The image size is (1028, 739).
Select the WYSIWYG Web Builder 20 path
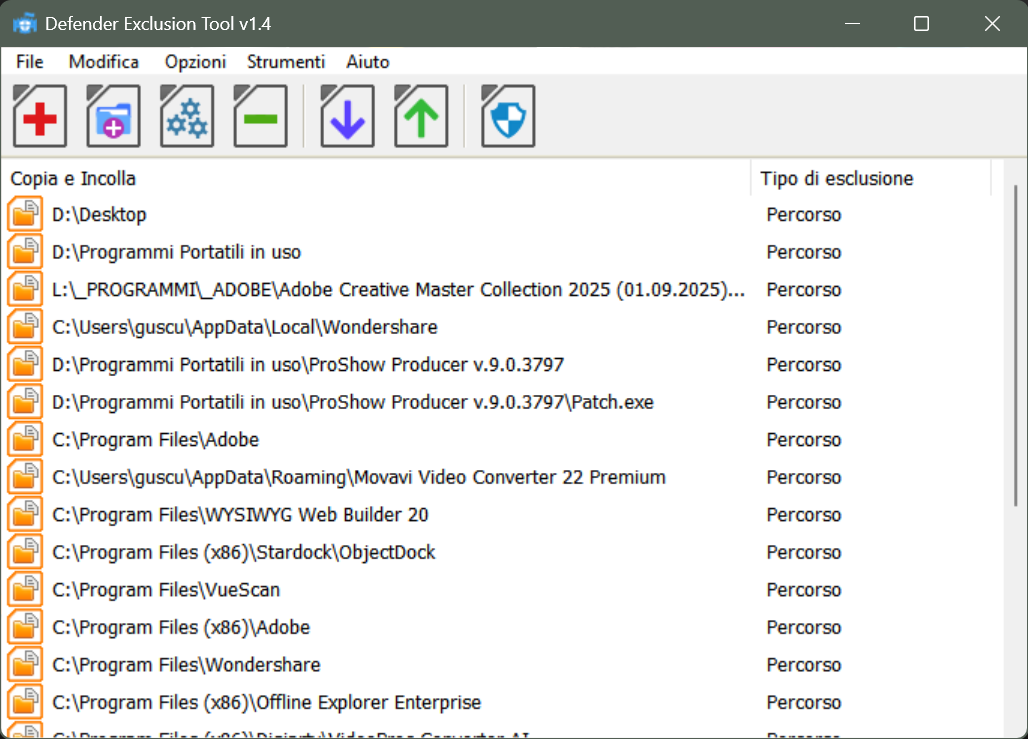click(x=240, y=515)
